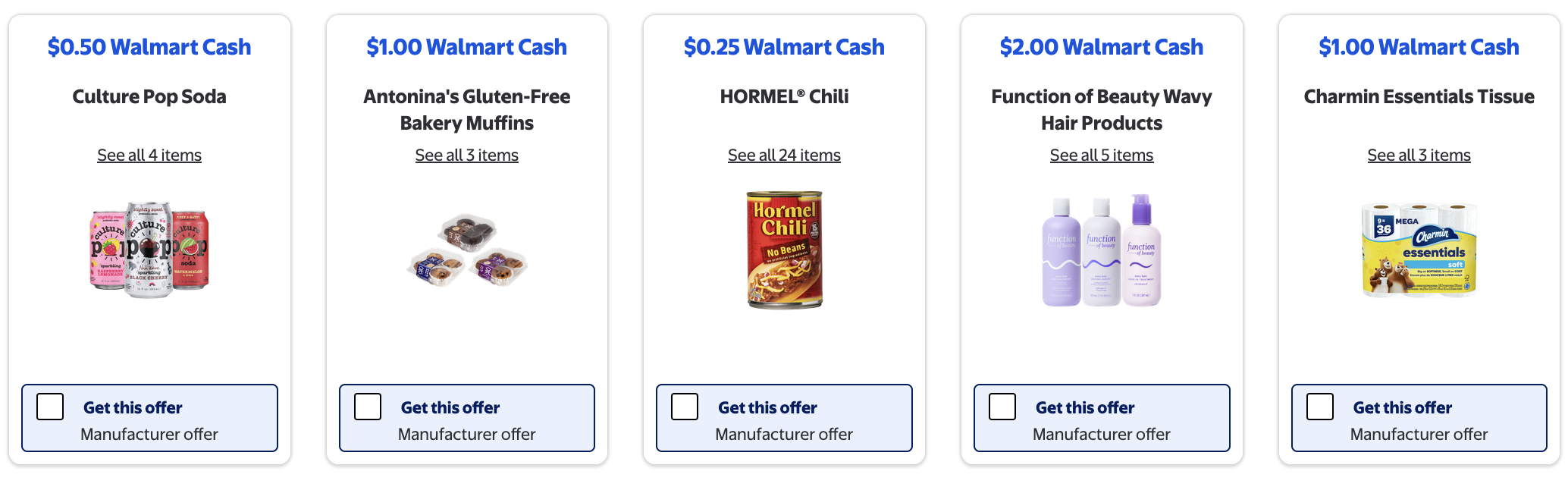Tick the Charmin Essentials offer checkbox
The height and width of the screenshot is (487, 1568).
1319,407
